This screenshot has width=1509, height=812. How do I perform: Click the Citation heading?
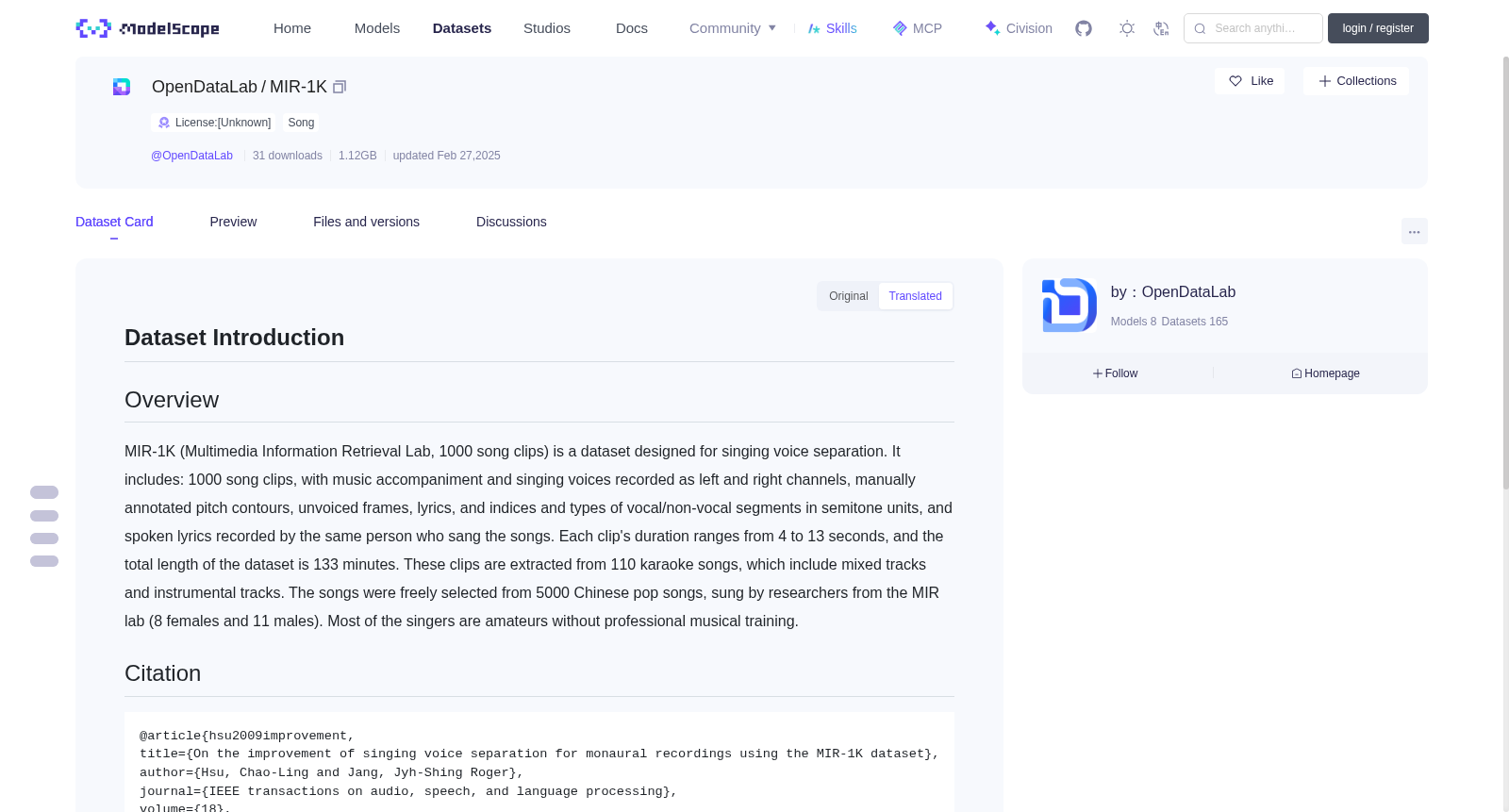(x=163, y=673)
